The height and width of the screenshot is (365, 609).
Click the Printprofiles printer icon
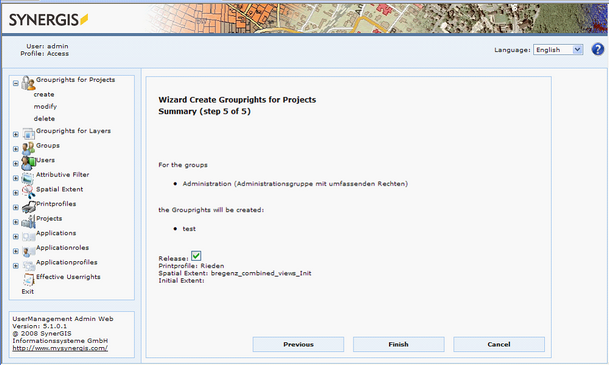tap(28, 207)
